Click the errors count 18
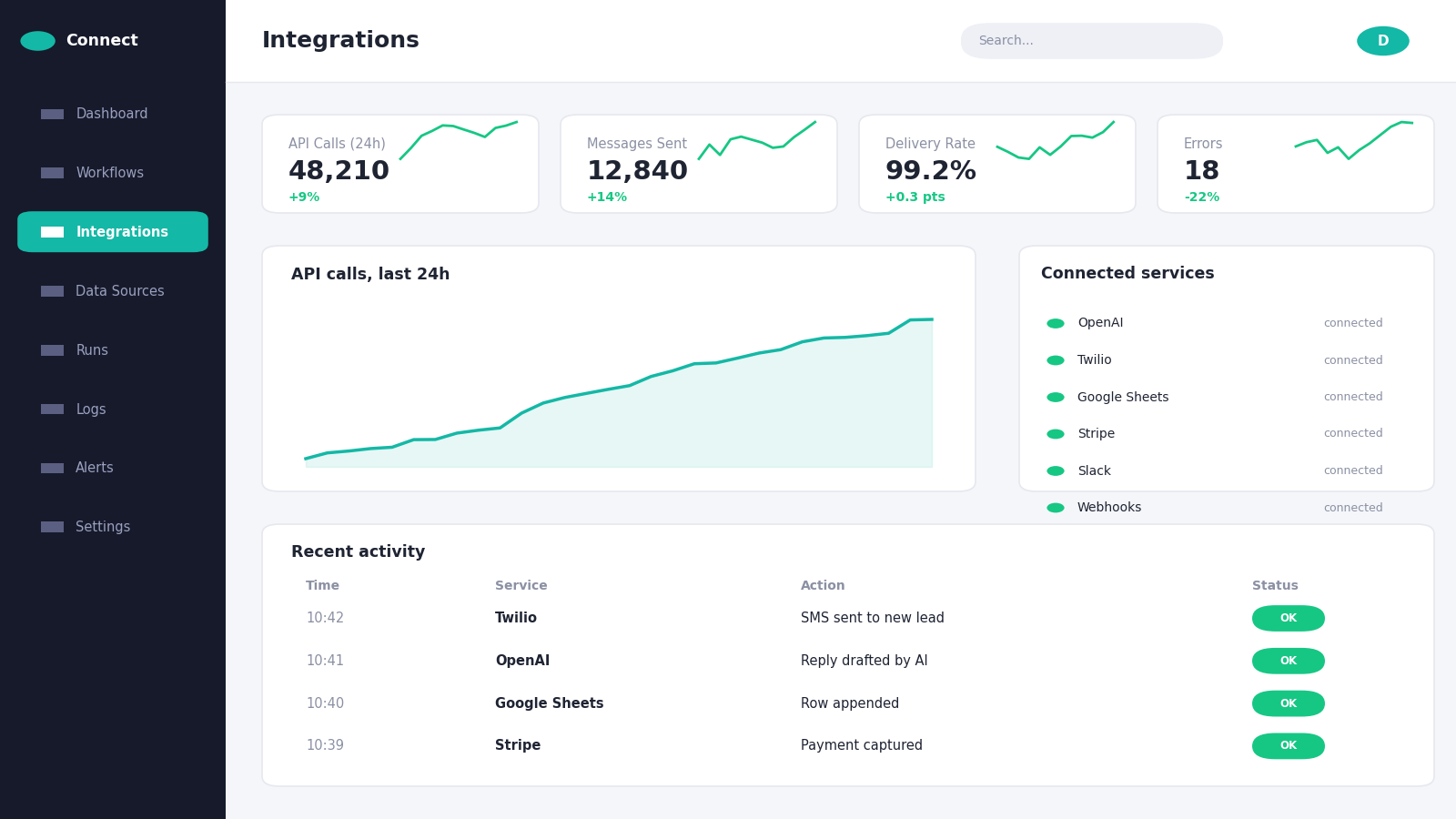 click(1201, 170)
